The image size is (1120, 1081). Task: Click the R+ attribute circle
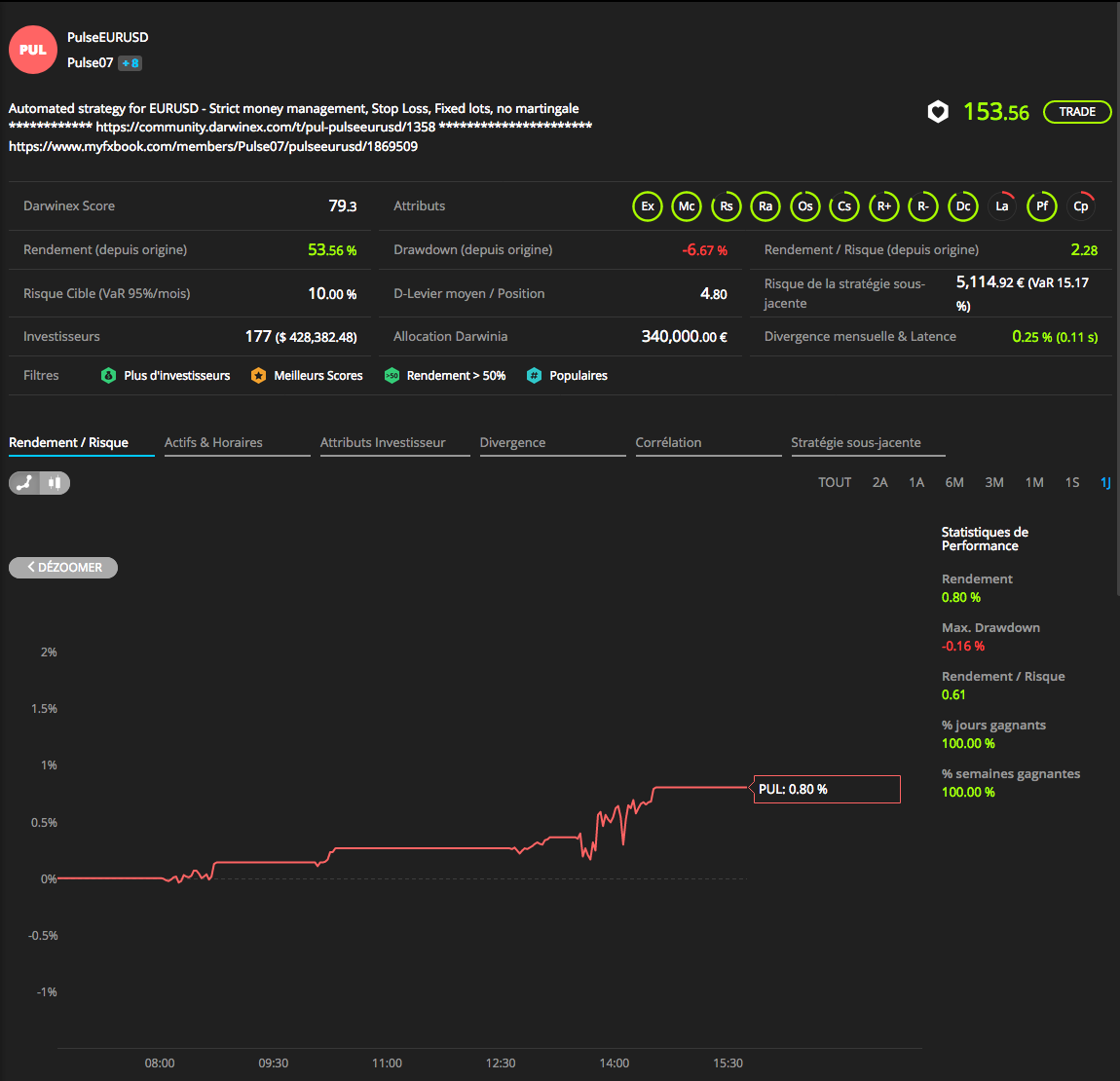[884, 206]
